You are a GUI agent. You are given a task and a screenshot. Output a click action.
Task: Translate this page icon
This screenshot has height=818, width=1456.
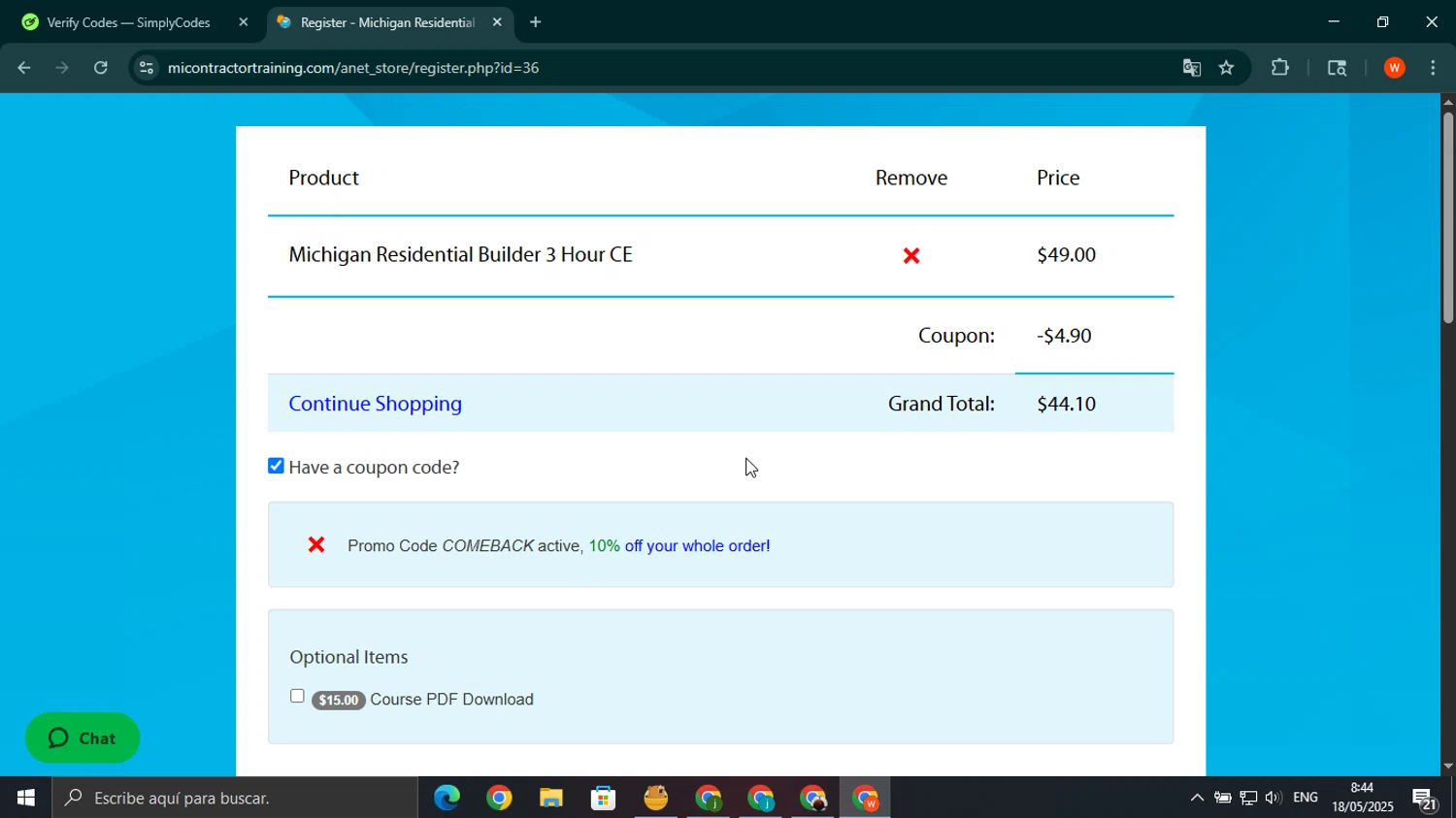tap(1192, 68)
